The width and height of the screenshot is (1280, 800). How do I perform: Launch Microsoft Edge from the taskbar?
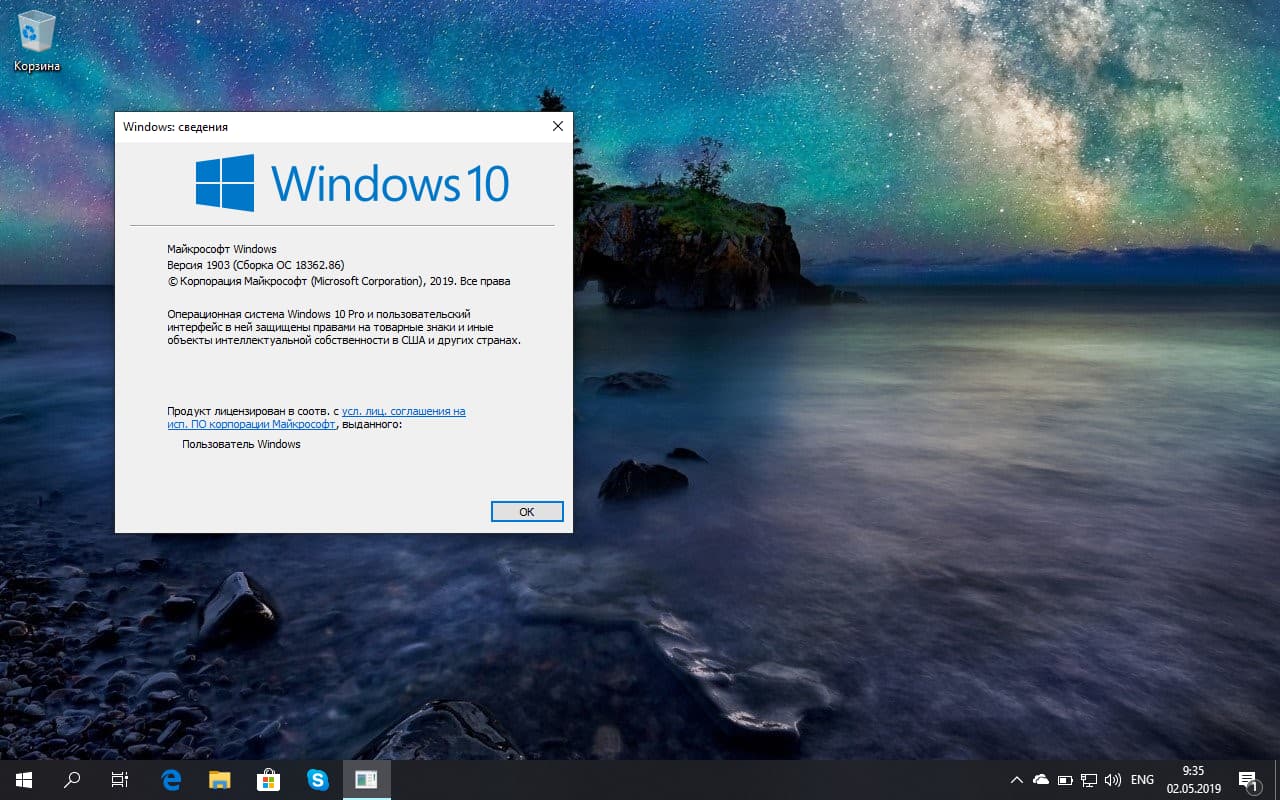[x=169, y=779]
